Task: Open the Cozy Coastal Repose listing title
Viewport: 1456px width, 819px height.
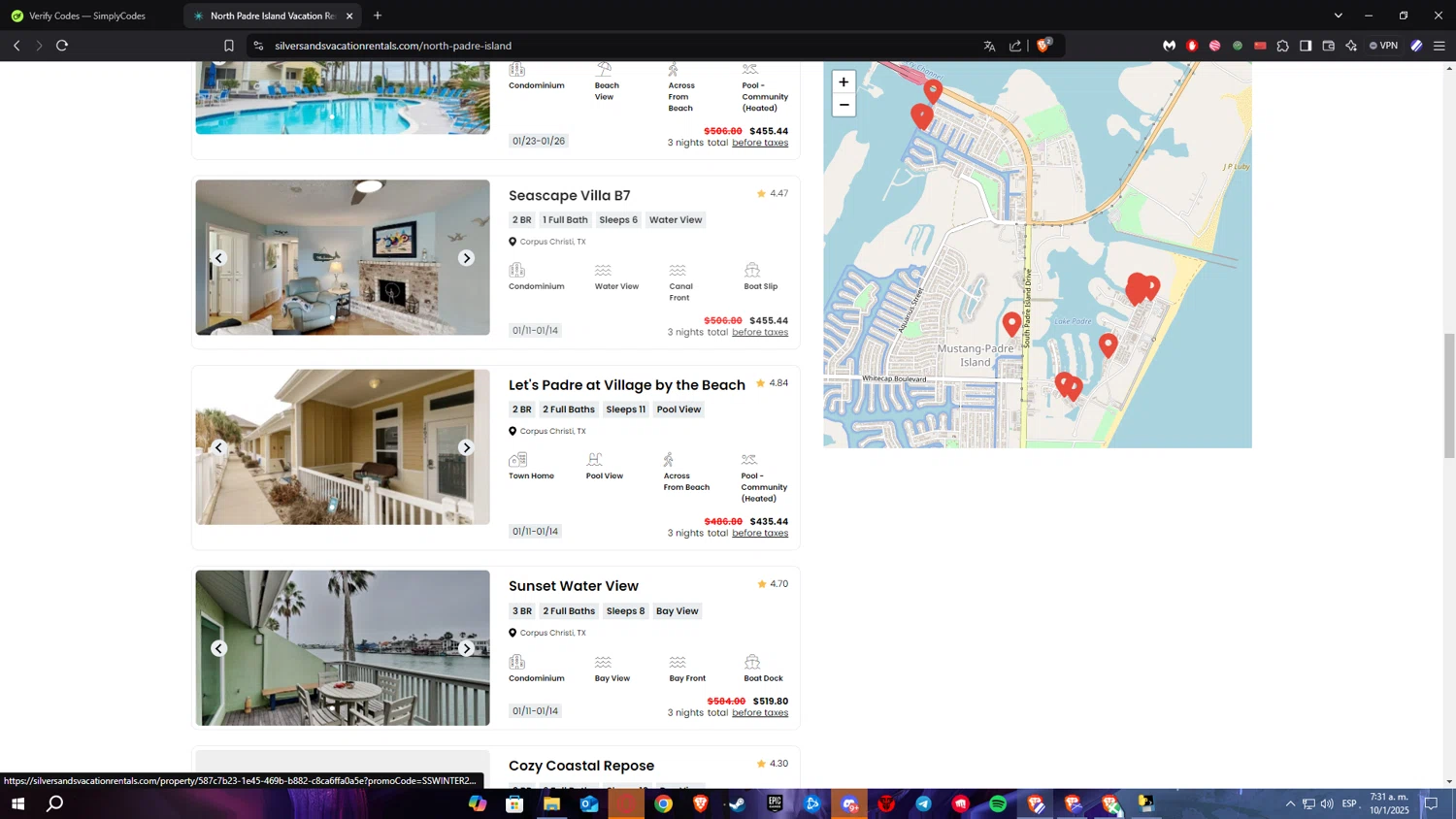Action: click(x=581, y=766)
